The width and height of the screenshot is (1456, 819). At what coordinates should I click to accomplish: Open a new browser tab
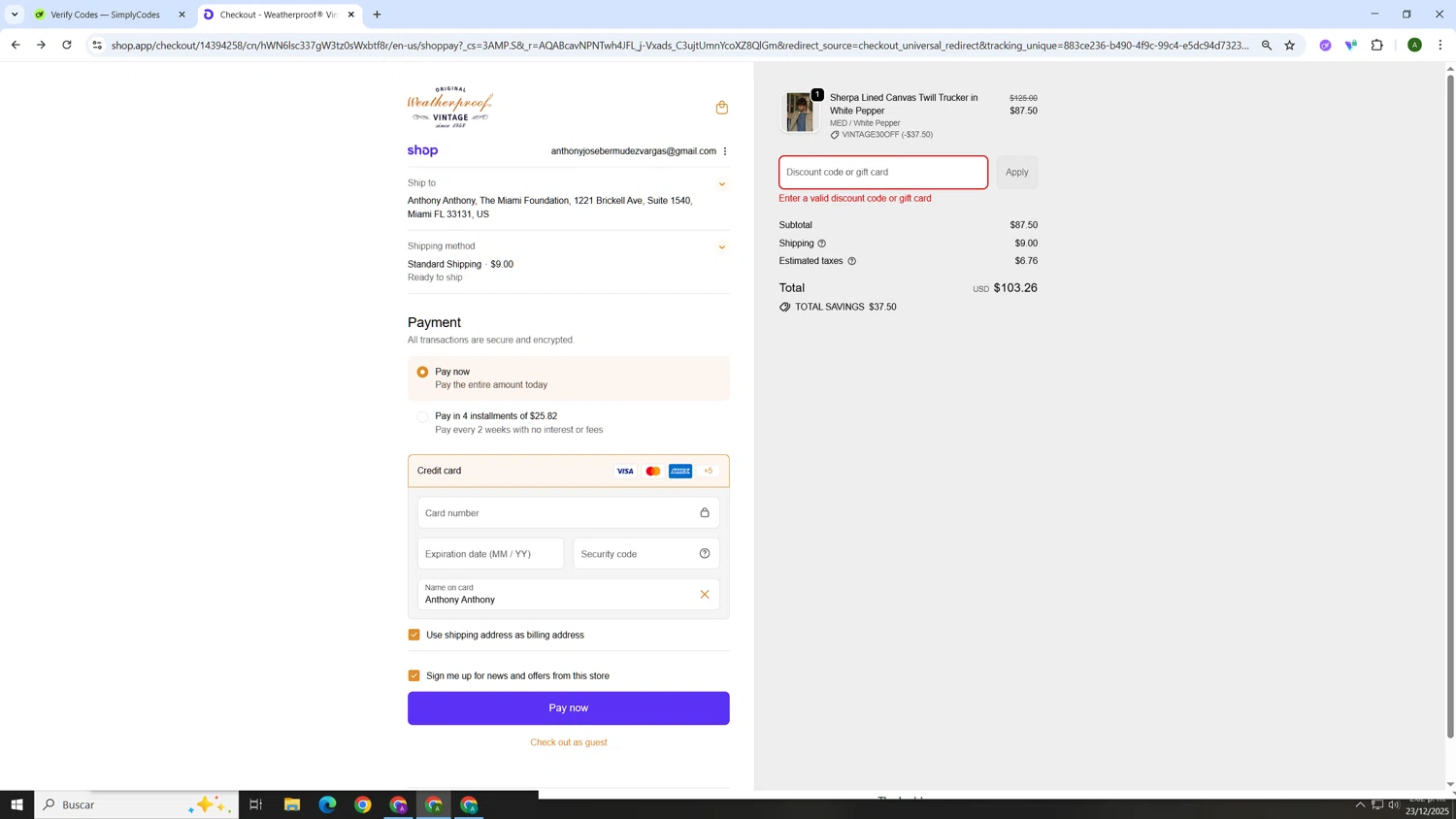pos(377,15)
